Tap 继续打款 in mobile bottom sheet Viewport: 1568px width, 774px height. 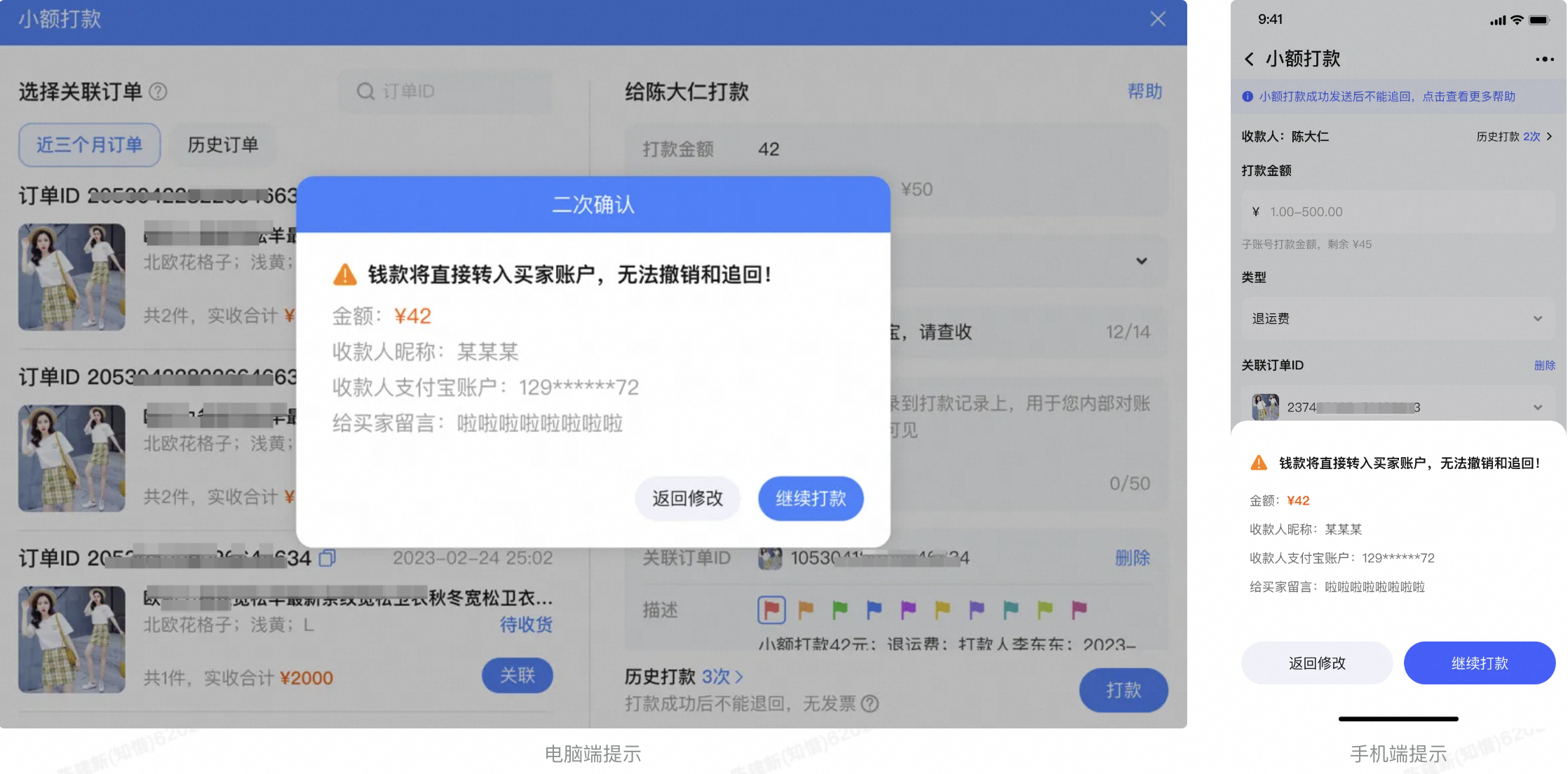coord(1480,663)
